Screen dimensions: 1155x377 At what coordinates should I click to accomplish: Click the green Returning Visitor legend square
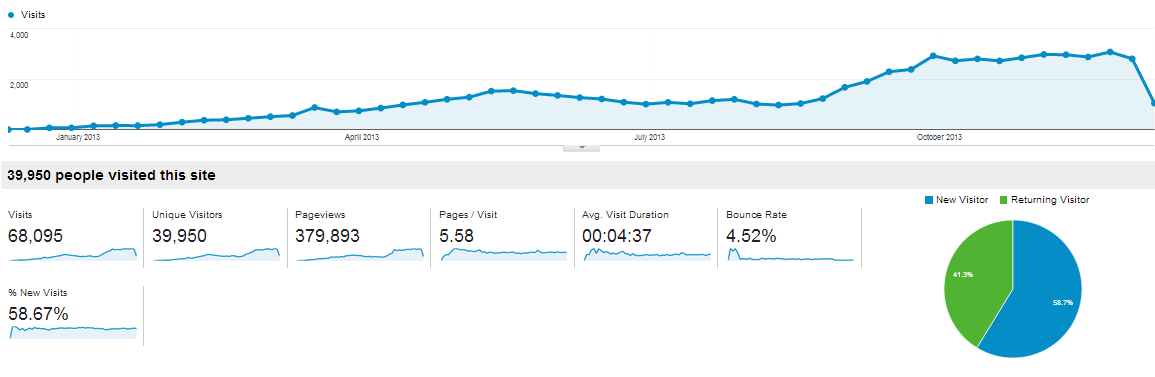[x=1003, y=200]
